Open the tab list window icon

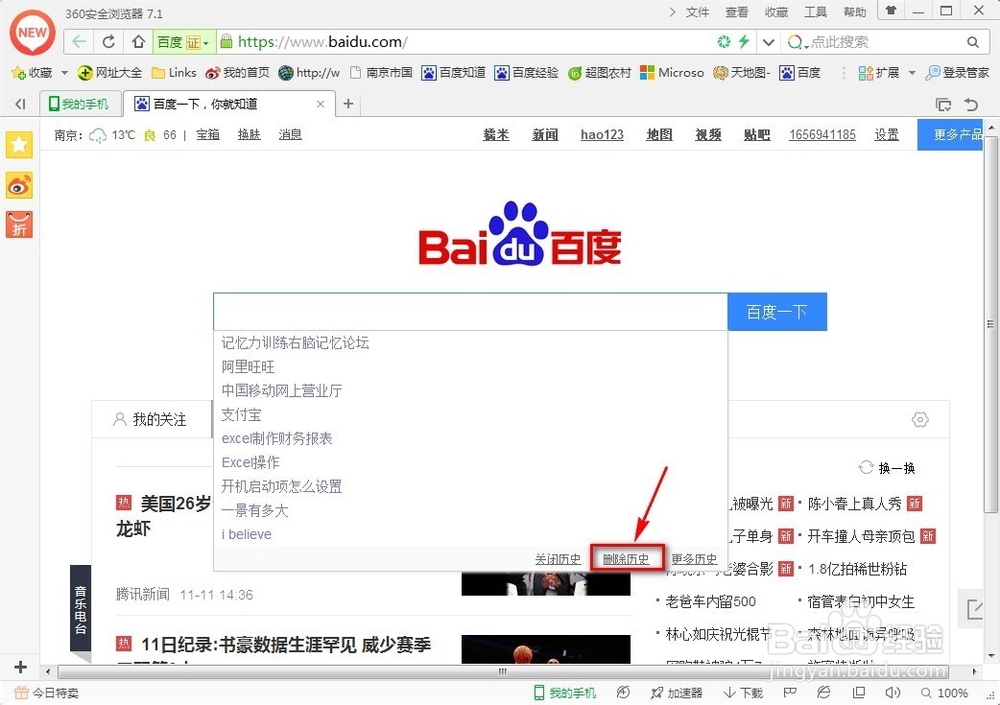pyautogui.click(x=943, y=104)
